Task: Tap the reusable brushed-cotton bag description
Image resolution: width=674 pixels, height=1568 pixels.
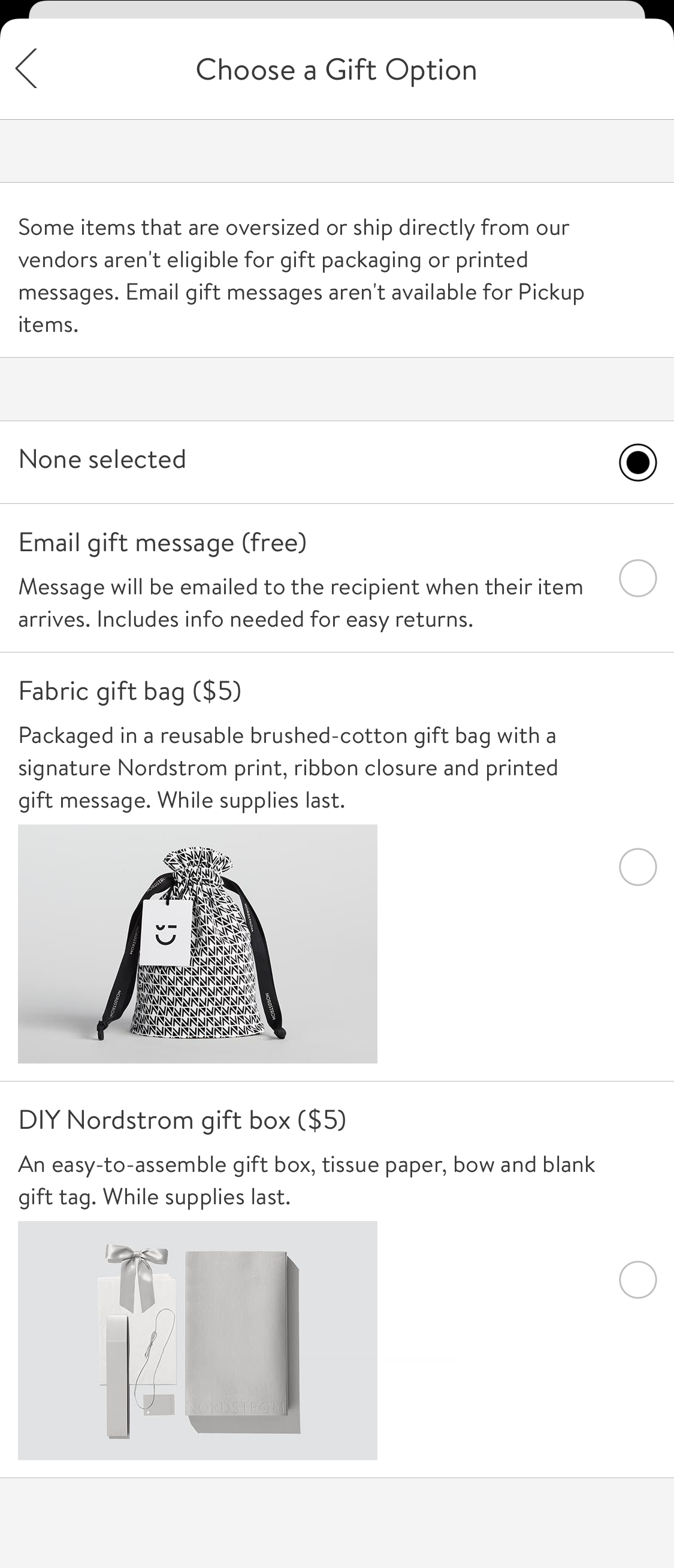Action: tap(288, 767)
